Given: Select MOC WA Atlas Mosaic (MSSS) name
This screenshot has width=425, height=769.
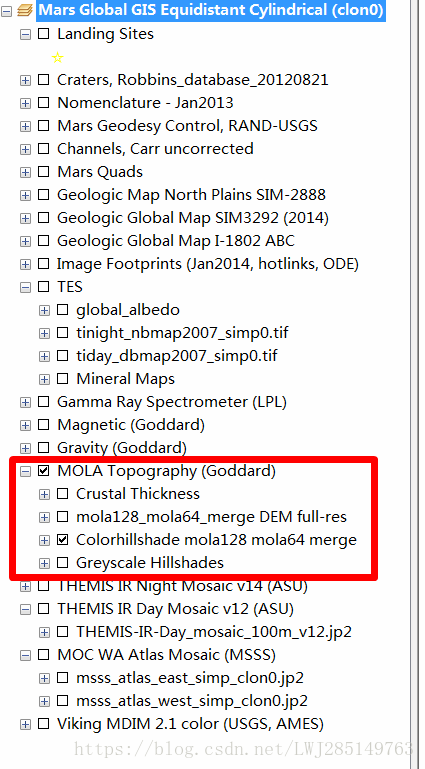Looking at the screenshot, I should (x=167, y=656).
